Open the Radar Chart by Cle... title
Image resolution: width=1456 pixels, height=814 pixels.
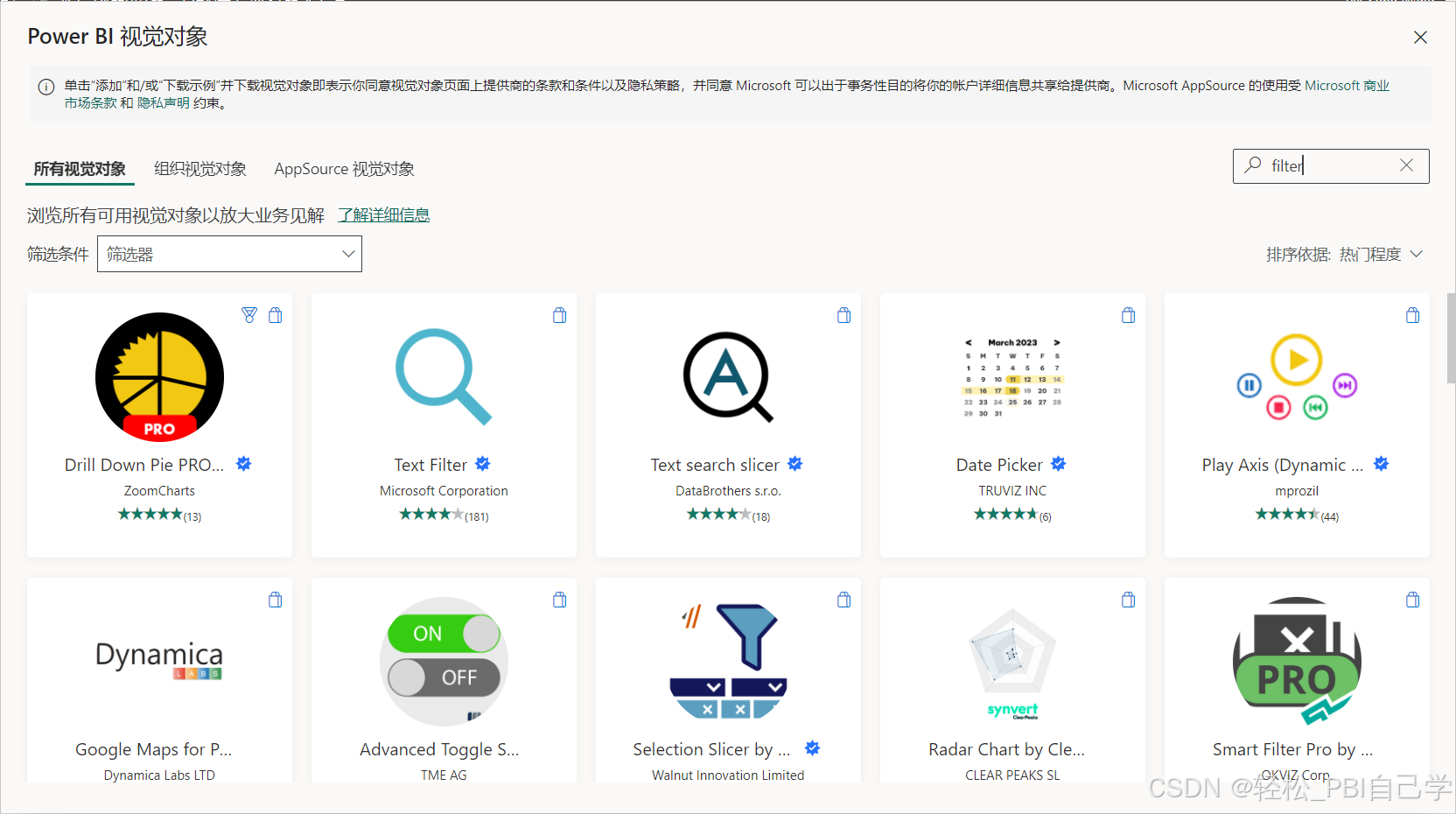[x=1006, y=749]
